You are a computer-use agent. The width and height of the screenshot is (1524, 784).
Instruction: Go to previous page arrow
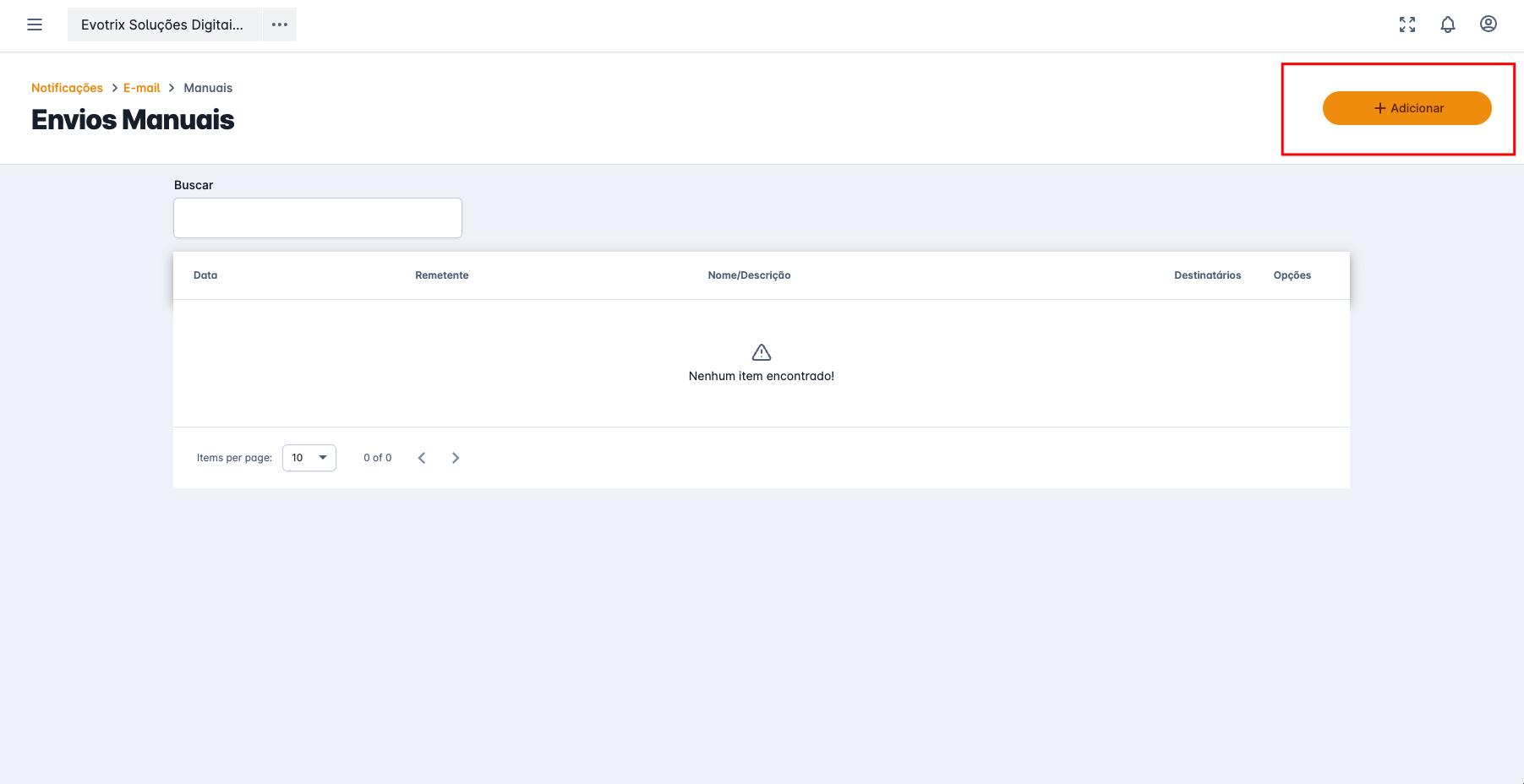coord(422,458)
